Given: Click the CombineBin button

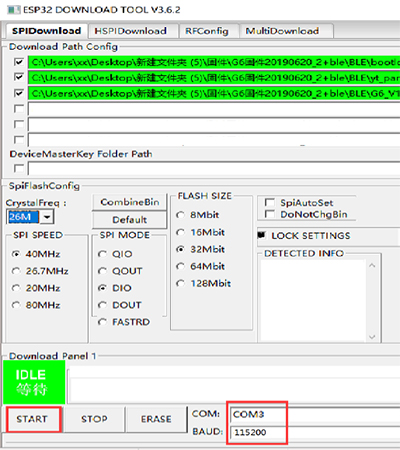Looking at the screenshot, I should coord(130,202).
